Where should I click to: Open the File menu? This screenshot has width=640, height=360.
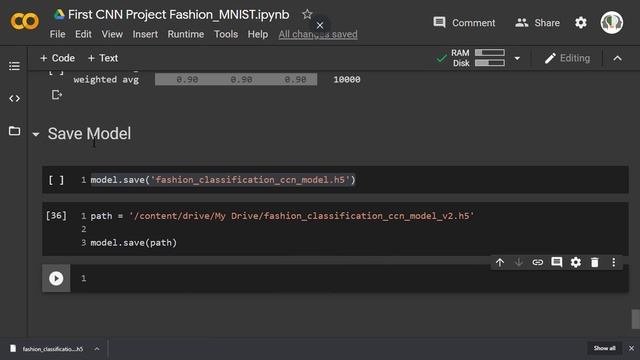click(58, 34)
